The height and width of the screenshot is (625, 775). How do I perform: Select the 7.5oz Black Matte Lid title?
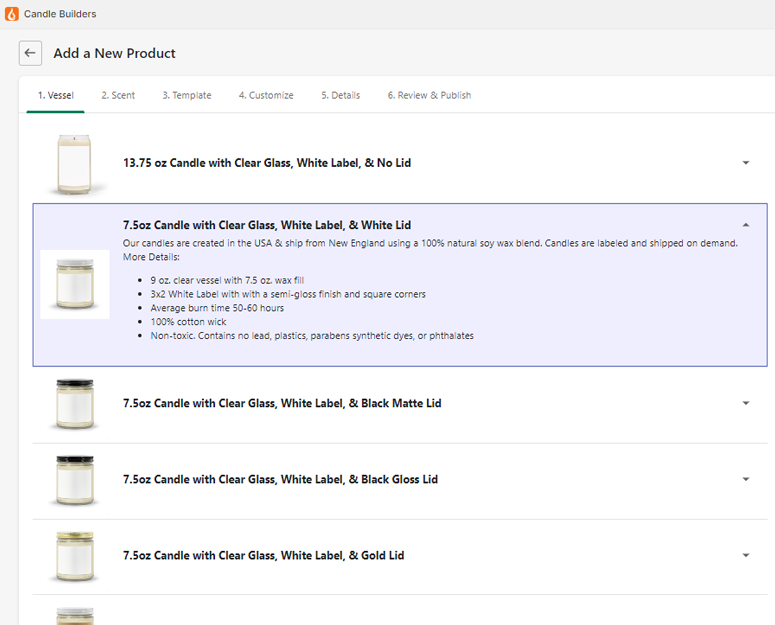(x=282, y=403)
